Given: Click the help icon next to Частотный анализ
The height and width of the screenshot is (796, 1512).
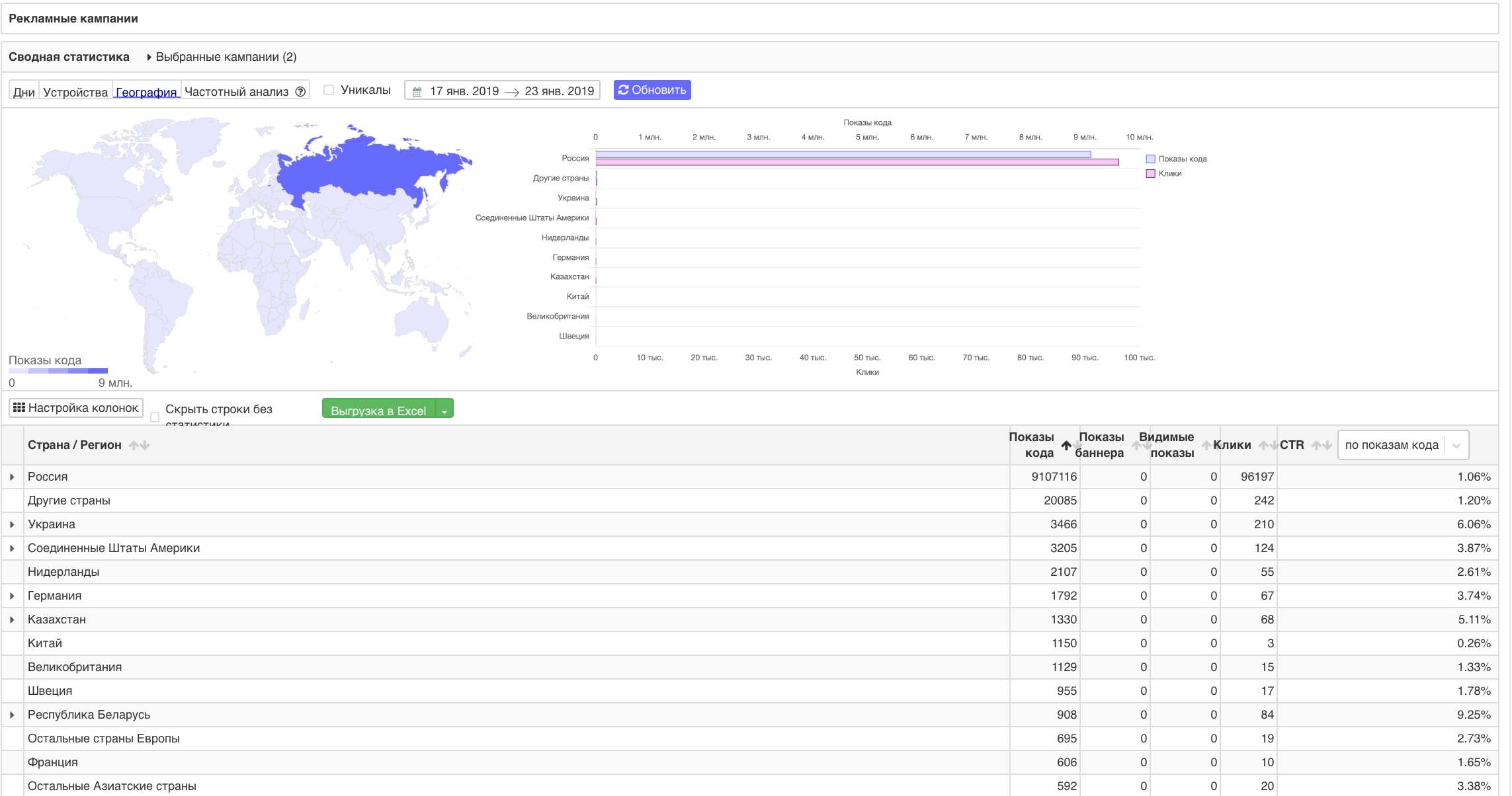Looking at the screenshot, I should (300, 91).
